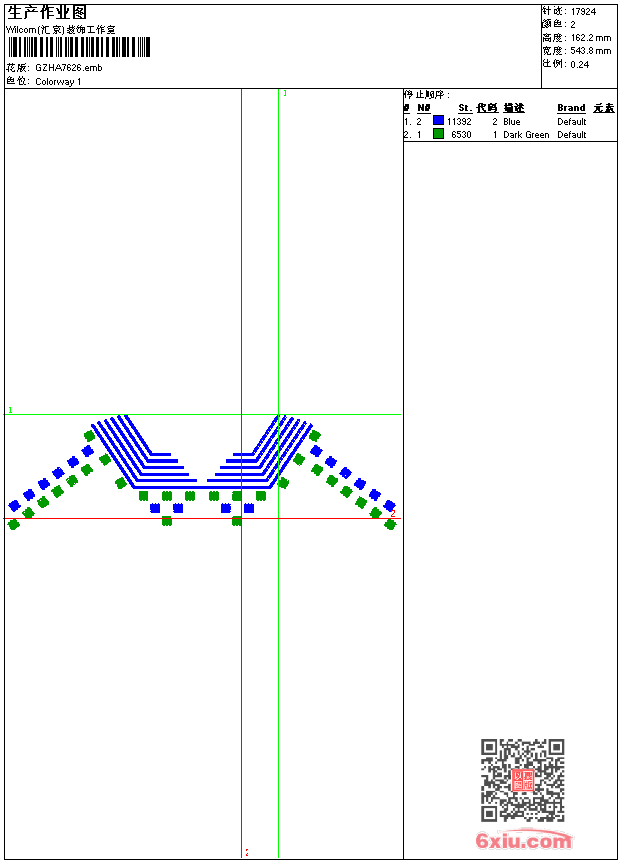Click the QR code at bottom right
This screenshot has height=860, width=620.
pos(523,780)
